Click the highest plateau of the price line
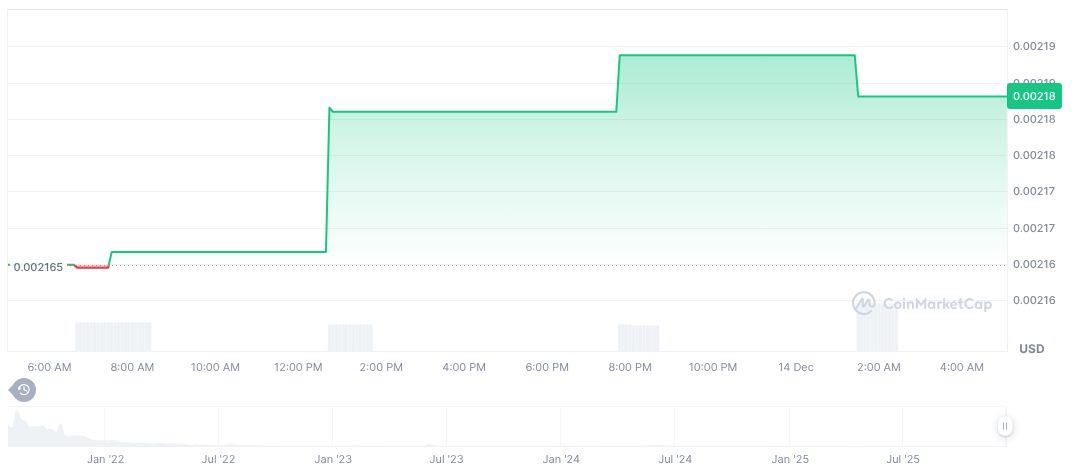 click(x=737, y=55)
